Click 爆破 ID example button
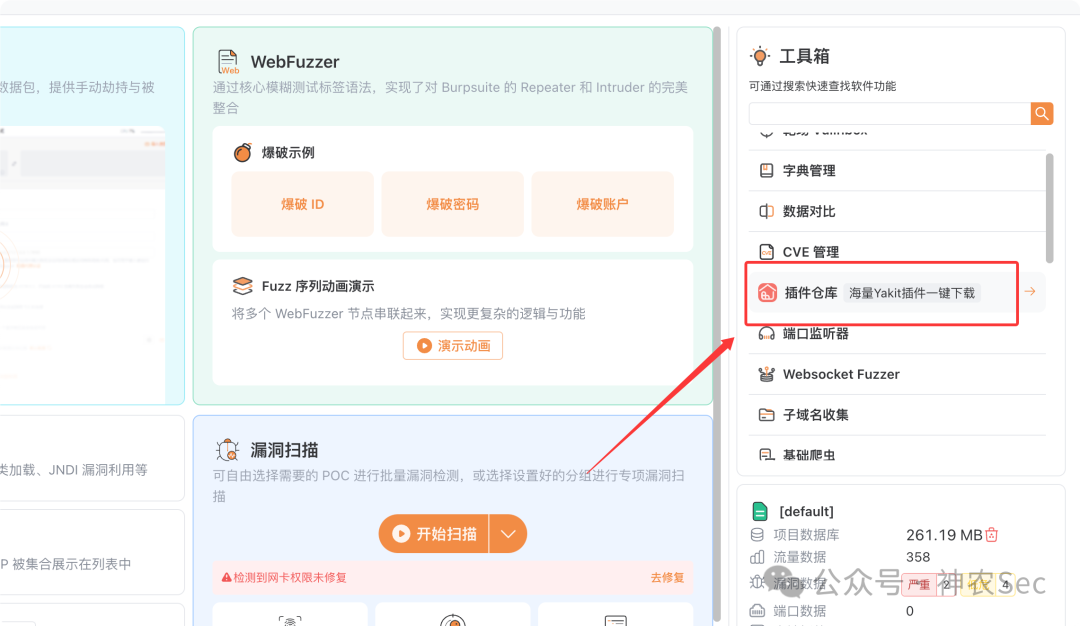Viewport: 1080px width, 626px height. click(302, 205)
